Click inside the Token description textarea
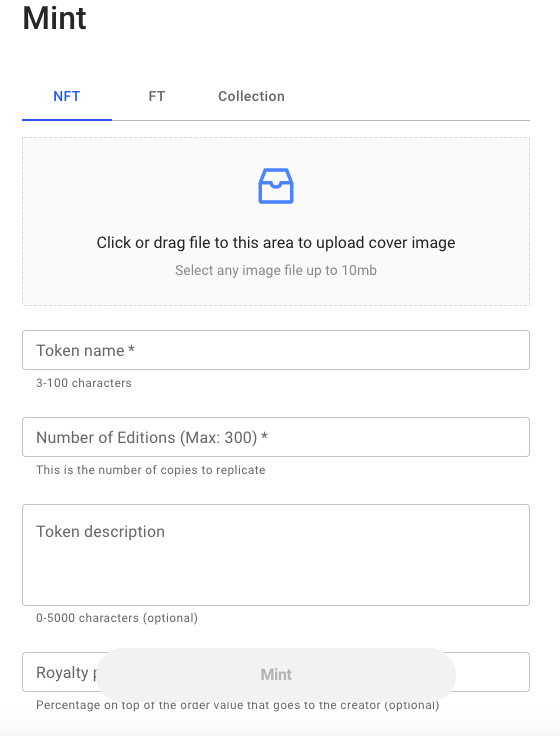The height and width of the screenshot is (736, 560). 276,555
